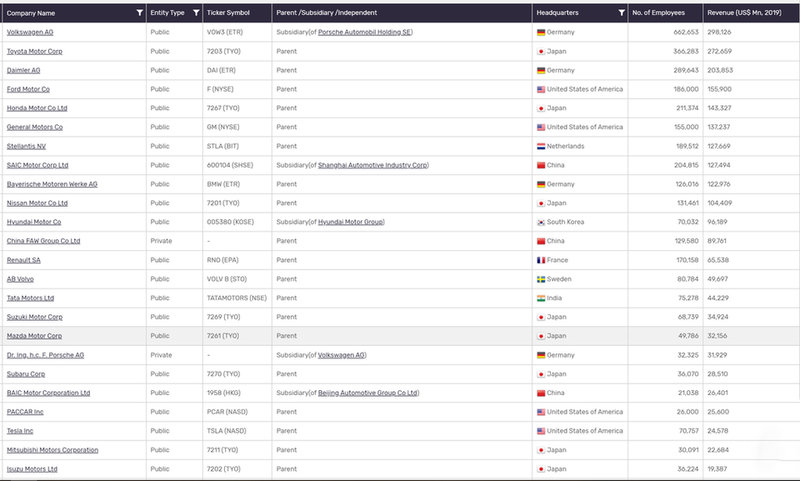This screenshot has width=800, height=481.
Task: Select revenue value 24,578 for Tesla
Action: coord(717,431)
